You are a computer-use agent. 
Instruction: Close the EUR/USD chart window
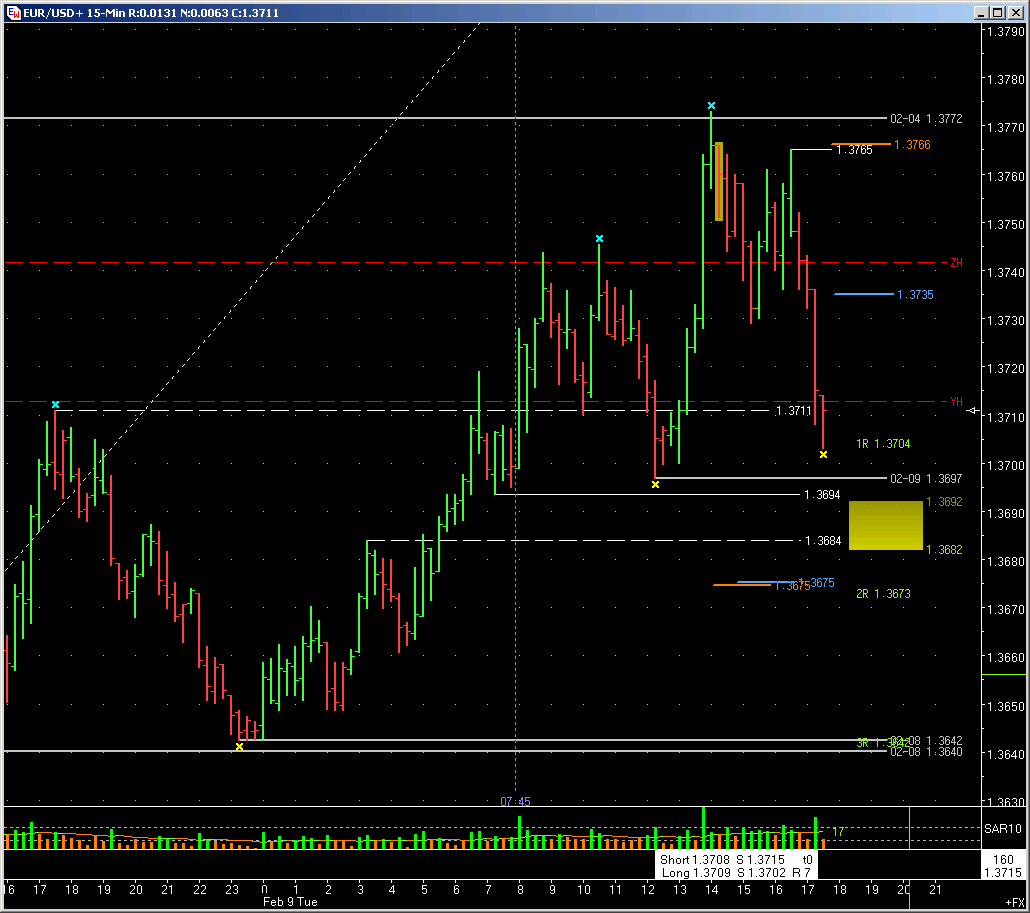pyautogui.click(x=1014, y=12)
